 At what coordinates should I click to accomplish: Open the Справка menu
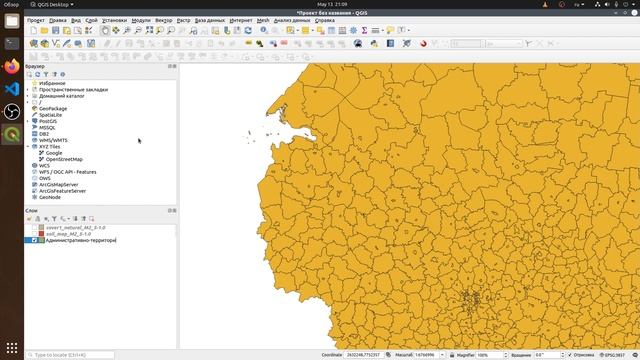325,20
